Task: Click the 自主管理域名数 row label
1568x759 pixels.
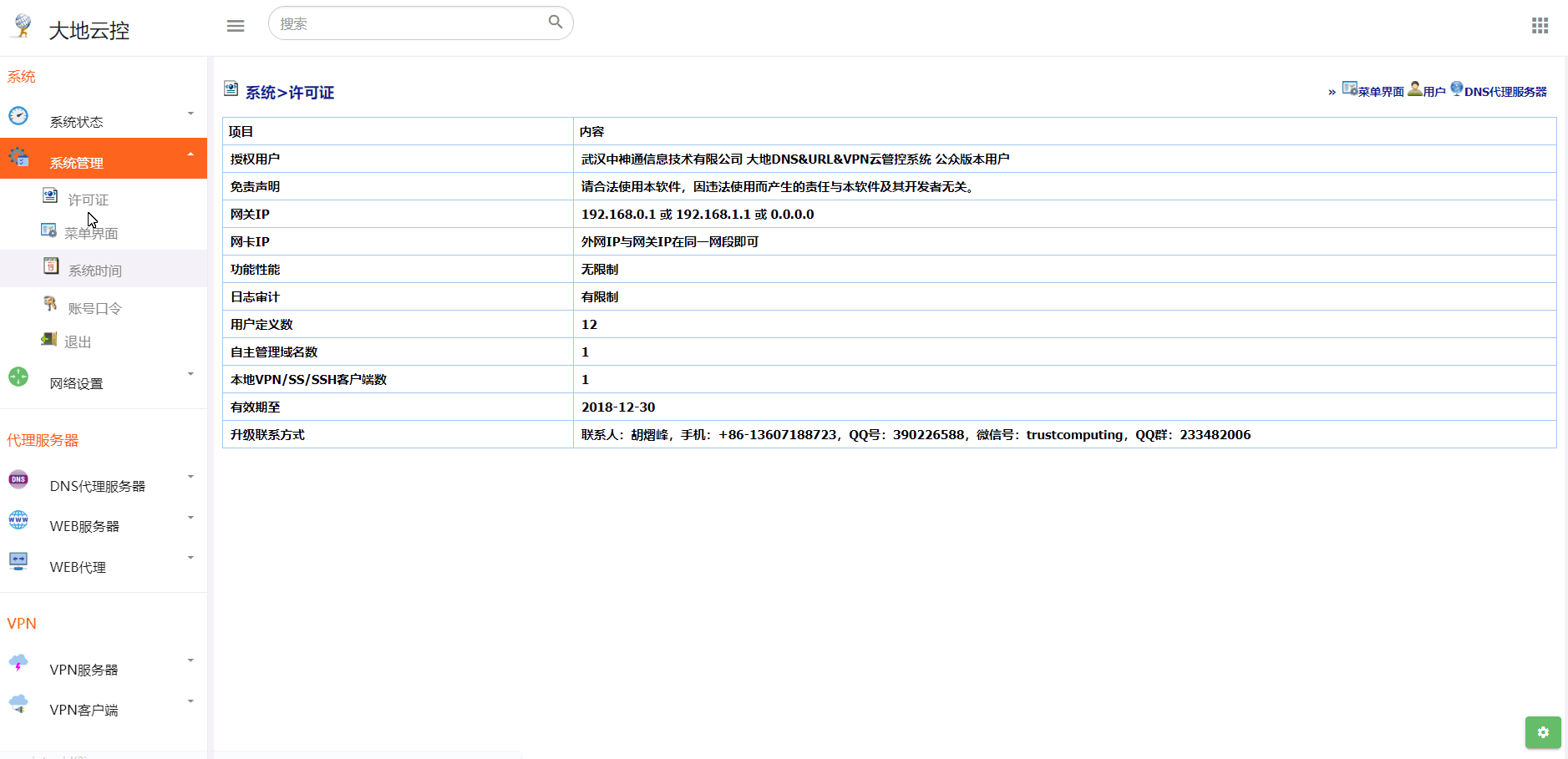Action: pos(274,352)
